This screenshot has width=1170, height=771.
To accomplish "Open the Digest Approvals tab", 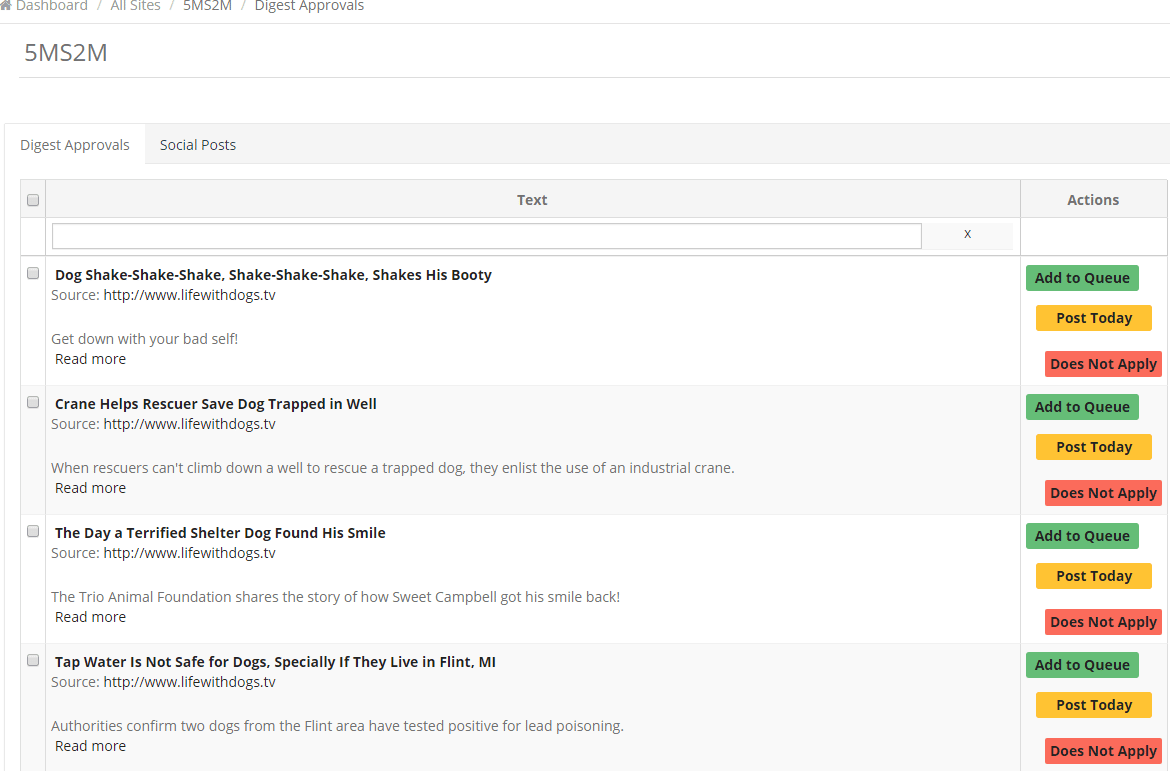I will [x=75, y=145].
